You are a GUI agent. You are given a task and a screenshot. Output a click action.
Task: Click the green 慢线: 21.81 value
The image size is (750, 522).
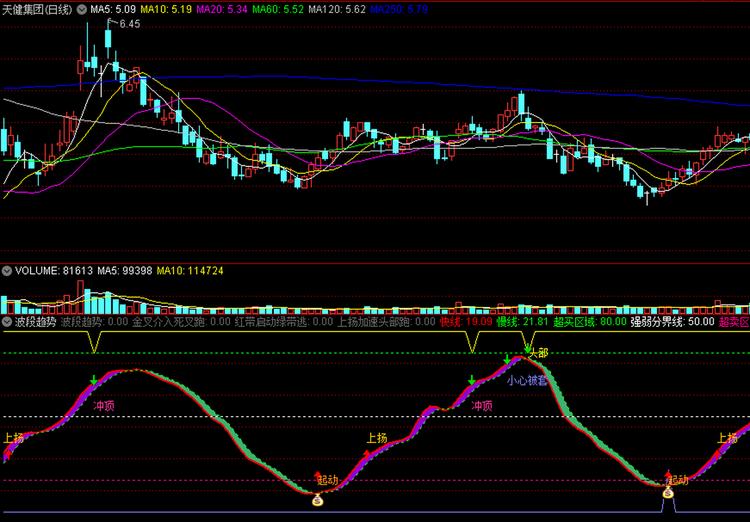click(522, 322)
